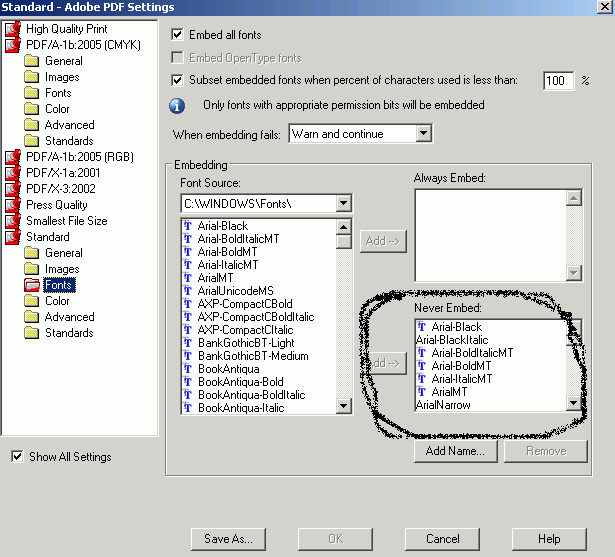Click the TrueType icon beside ArialUnicodeMS

188,291
